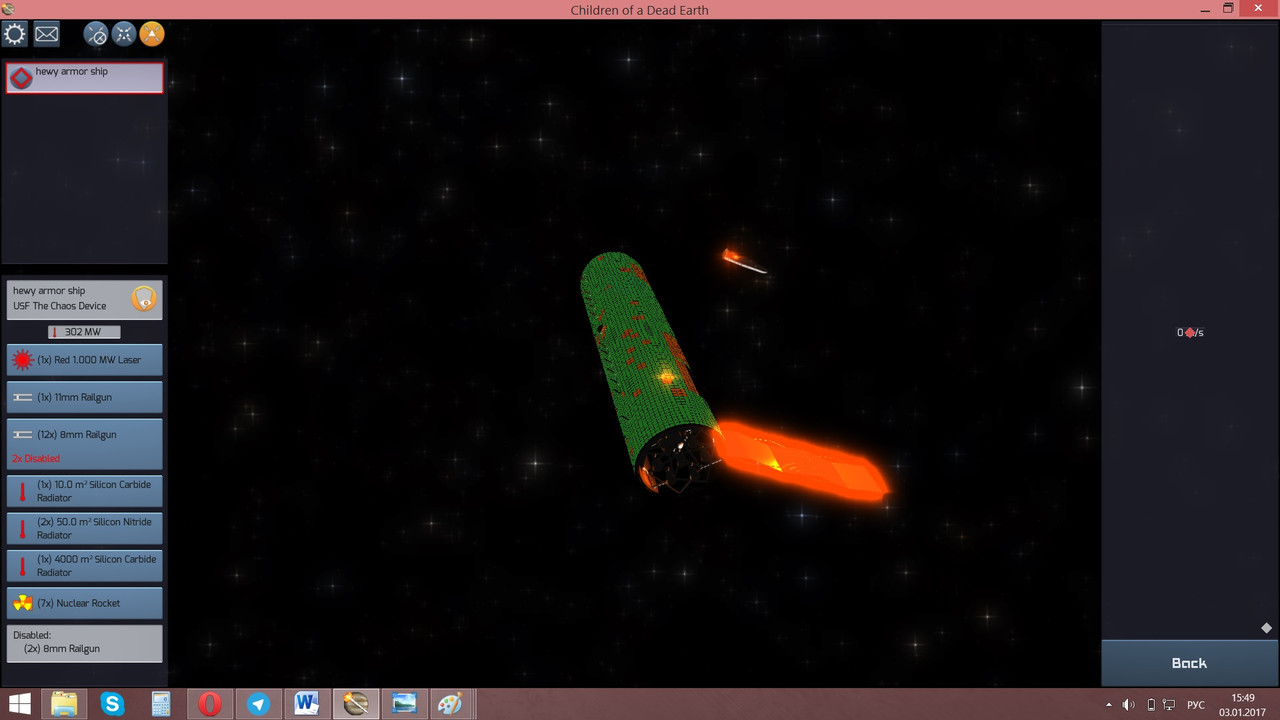Select the 50.0 m² Silicon Nitride Radiator
Viewport: 1280px width, 720px height.
[84, 528]
